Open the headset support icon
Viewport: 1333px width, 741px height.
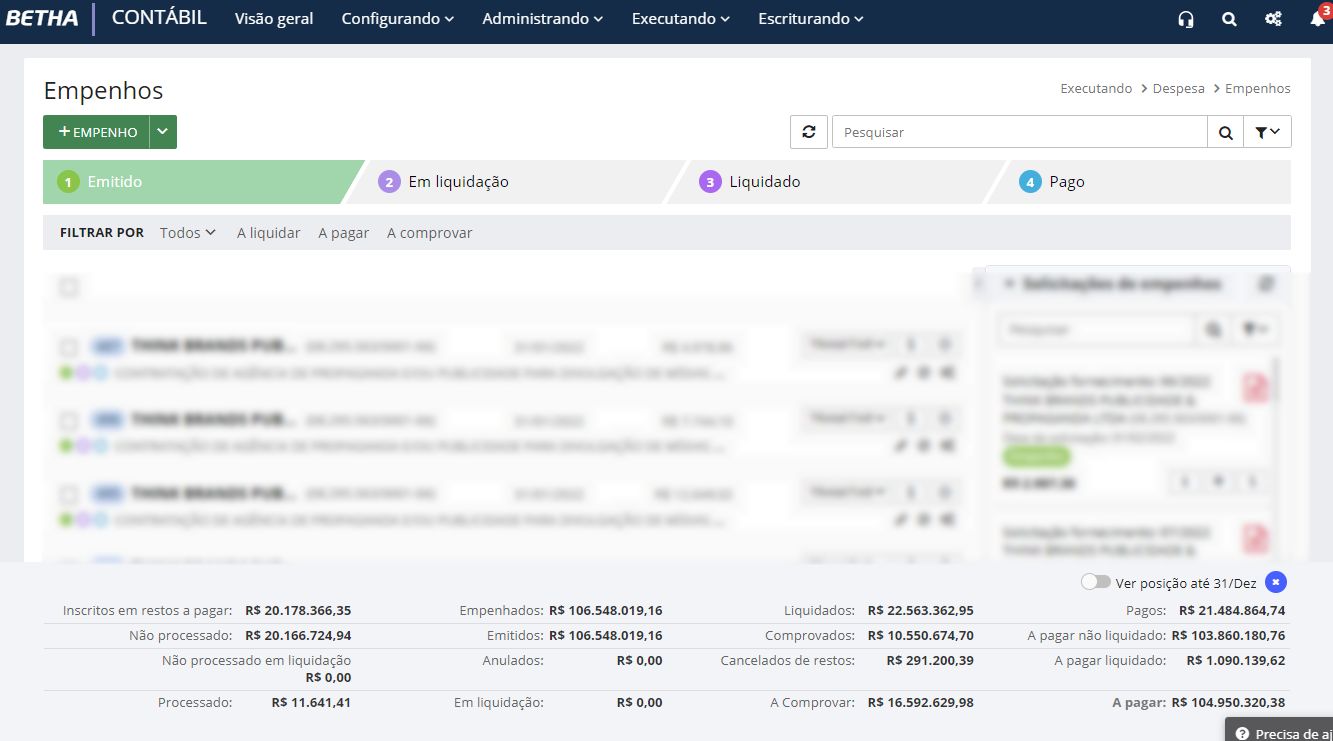click(x=1186, y=19)
